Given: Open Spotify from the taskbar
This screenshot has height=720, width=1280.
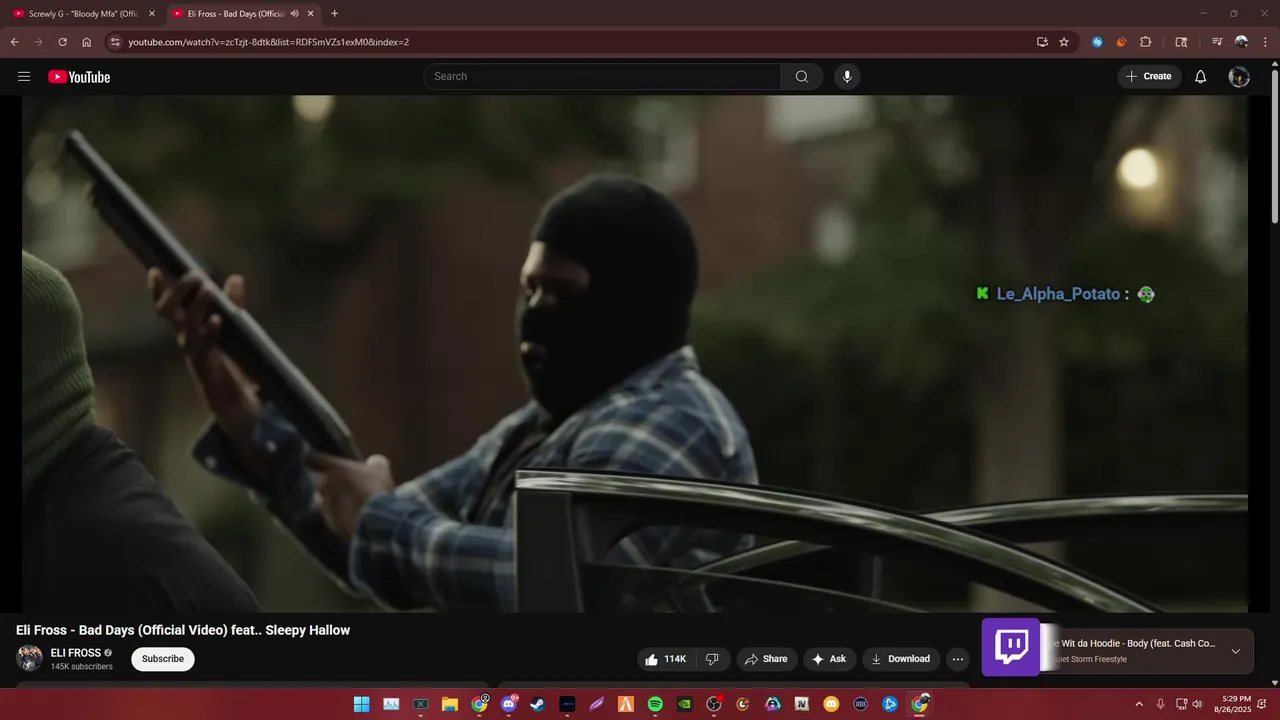Looking at the screenshot, I should pyautogui.click(x=655, y=704).
